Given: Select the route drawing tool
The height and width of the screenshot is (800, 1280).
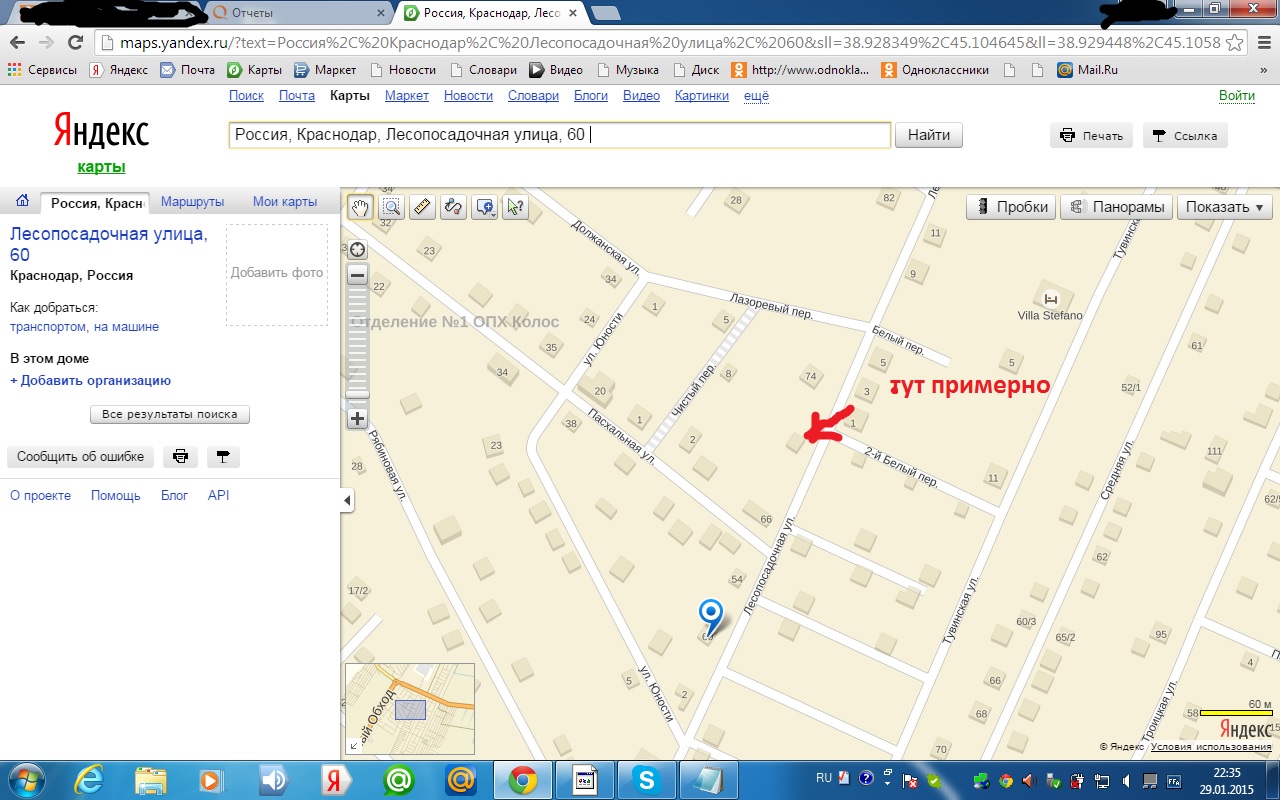Looking at the screenshot, I should [x=453, y=207].
